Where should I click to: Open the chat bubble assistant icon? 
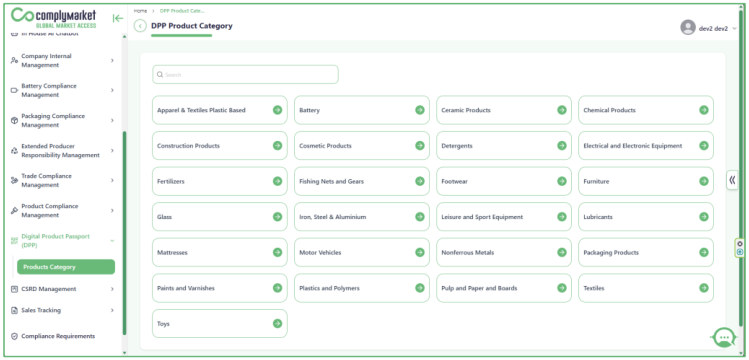tap(724, 337)
